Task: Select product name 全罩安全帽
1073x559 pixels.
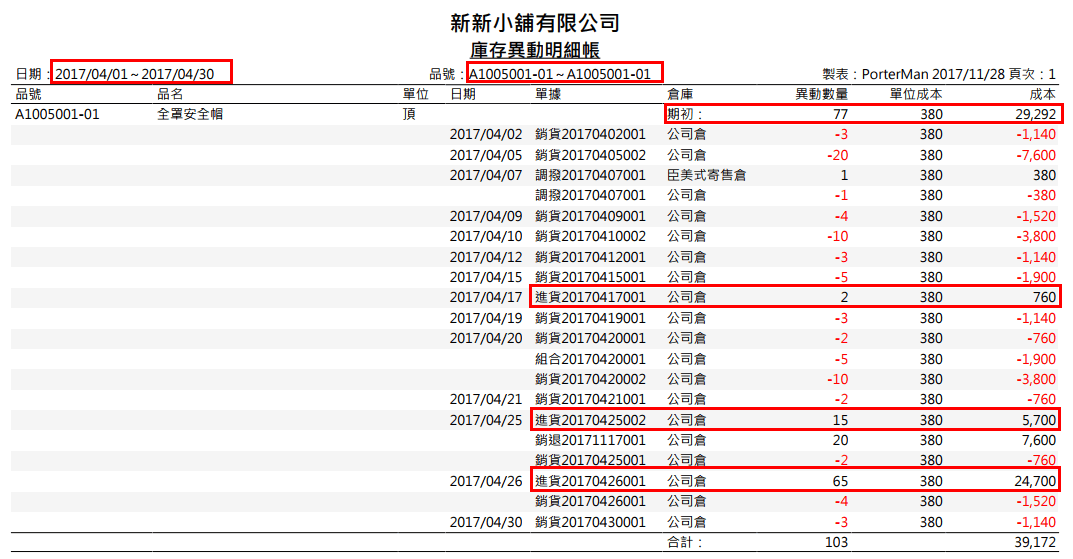Action: coord(190,114)
